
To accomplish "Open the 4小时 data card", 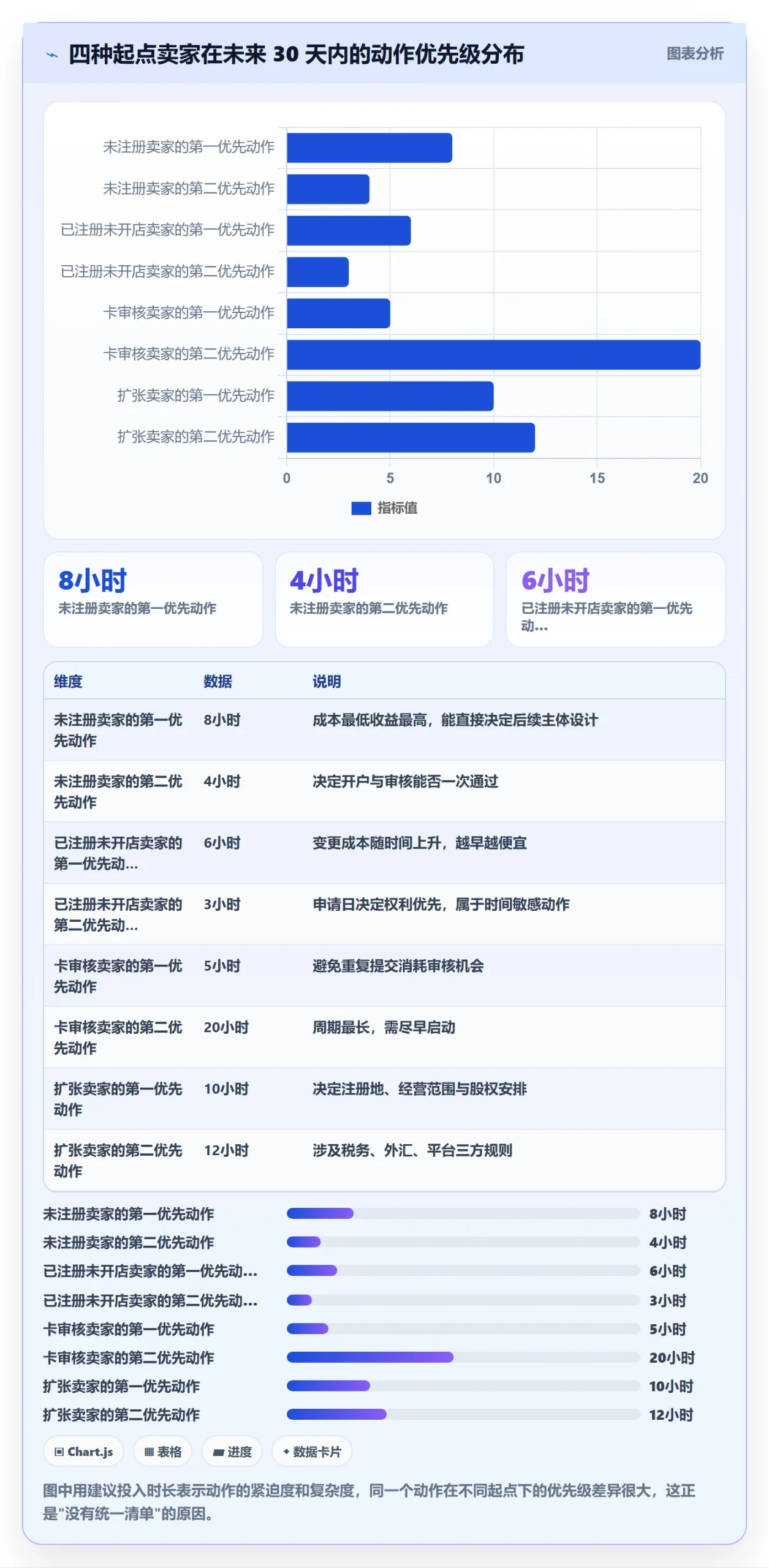I will [x=384, y=599].
